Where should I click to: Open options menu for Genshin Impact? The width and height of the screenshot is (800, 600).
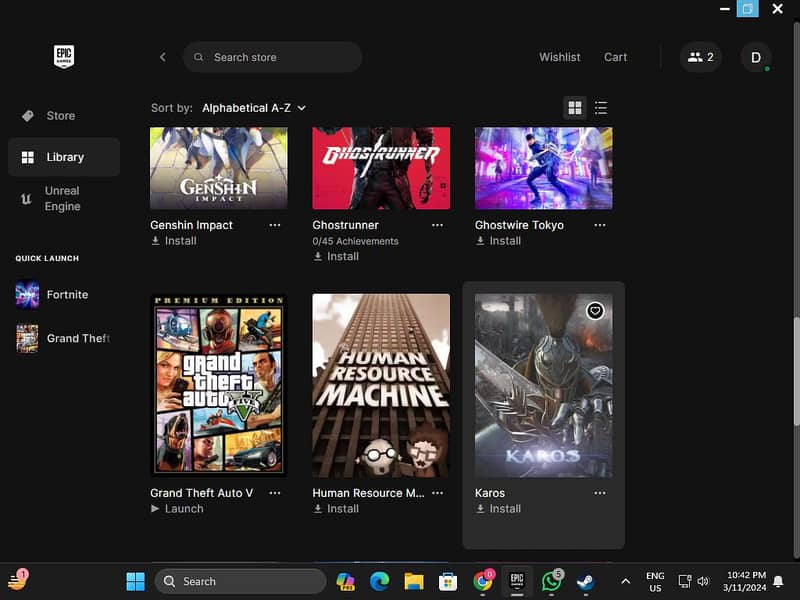tap(275, 225)
